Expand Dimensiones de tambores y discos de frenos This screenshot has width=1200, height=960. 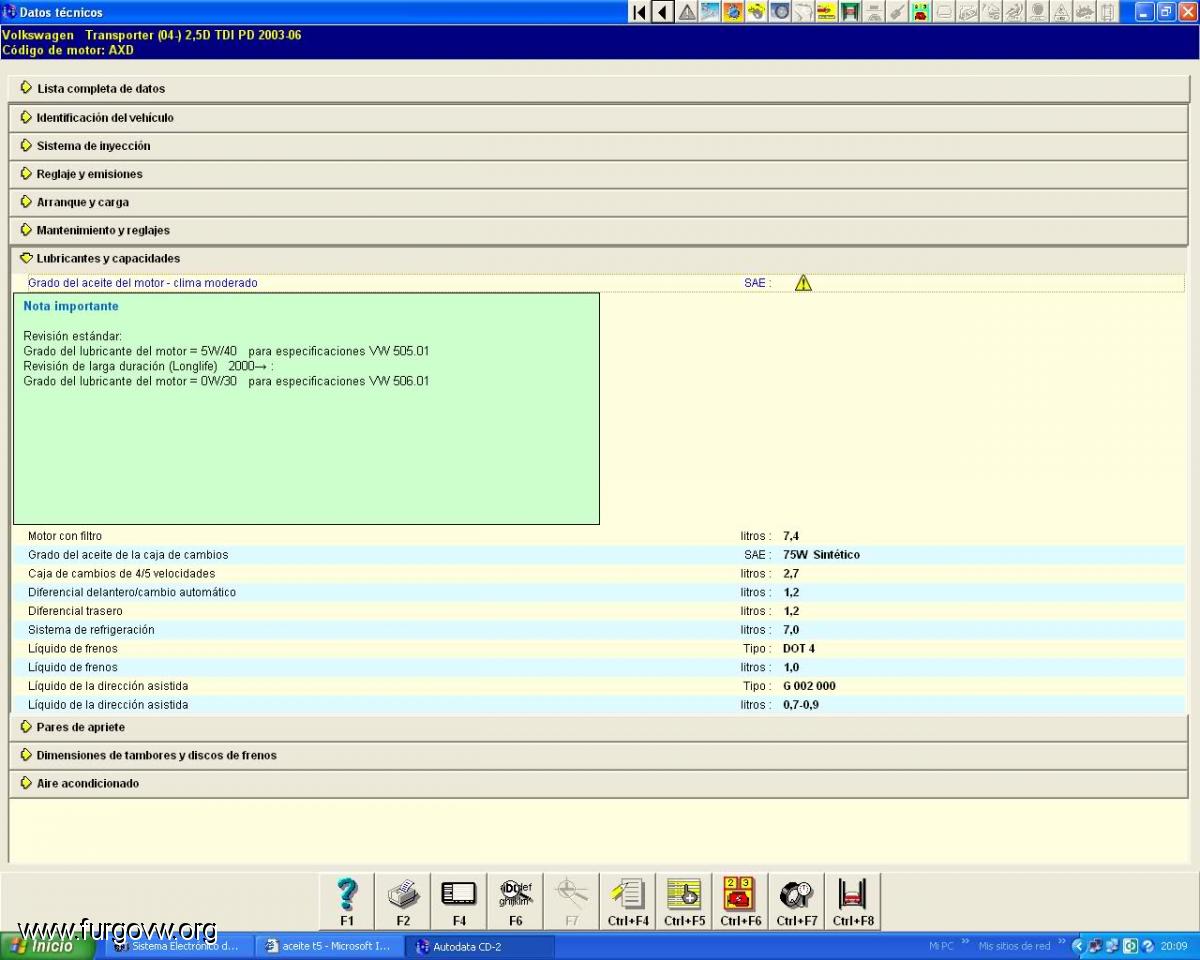coord(599,755)
